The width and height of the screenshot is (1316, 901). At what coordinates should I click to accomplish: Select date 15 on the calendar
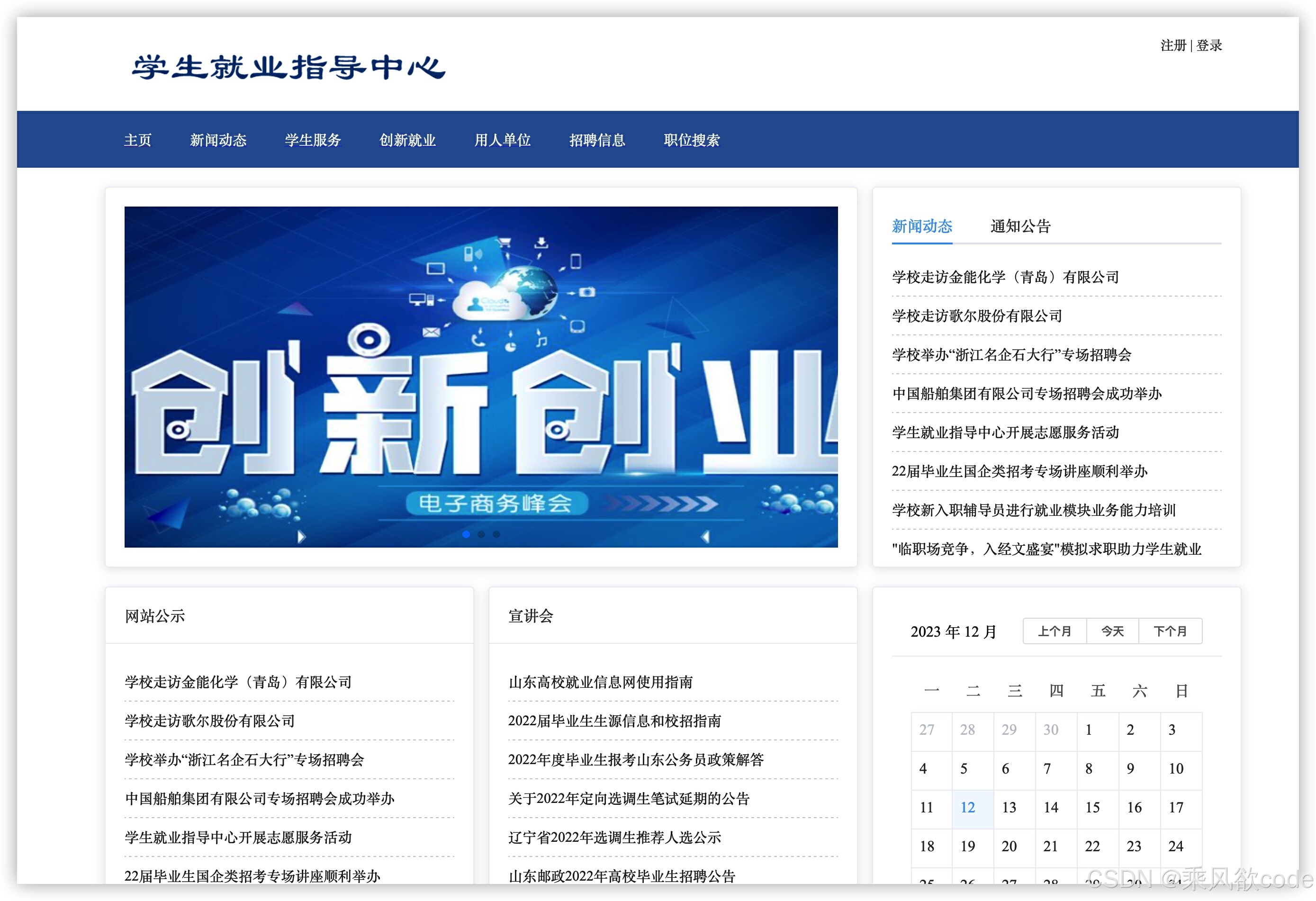coord(1092,807)
